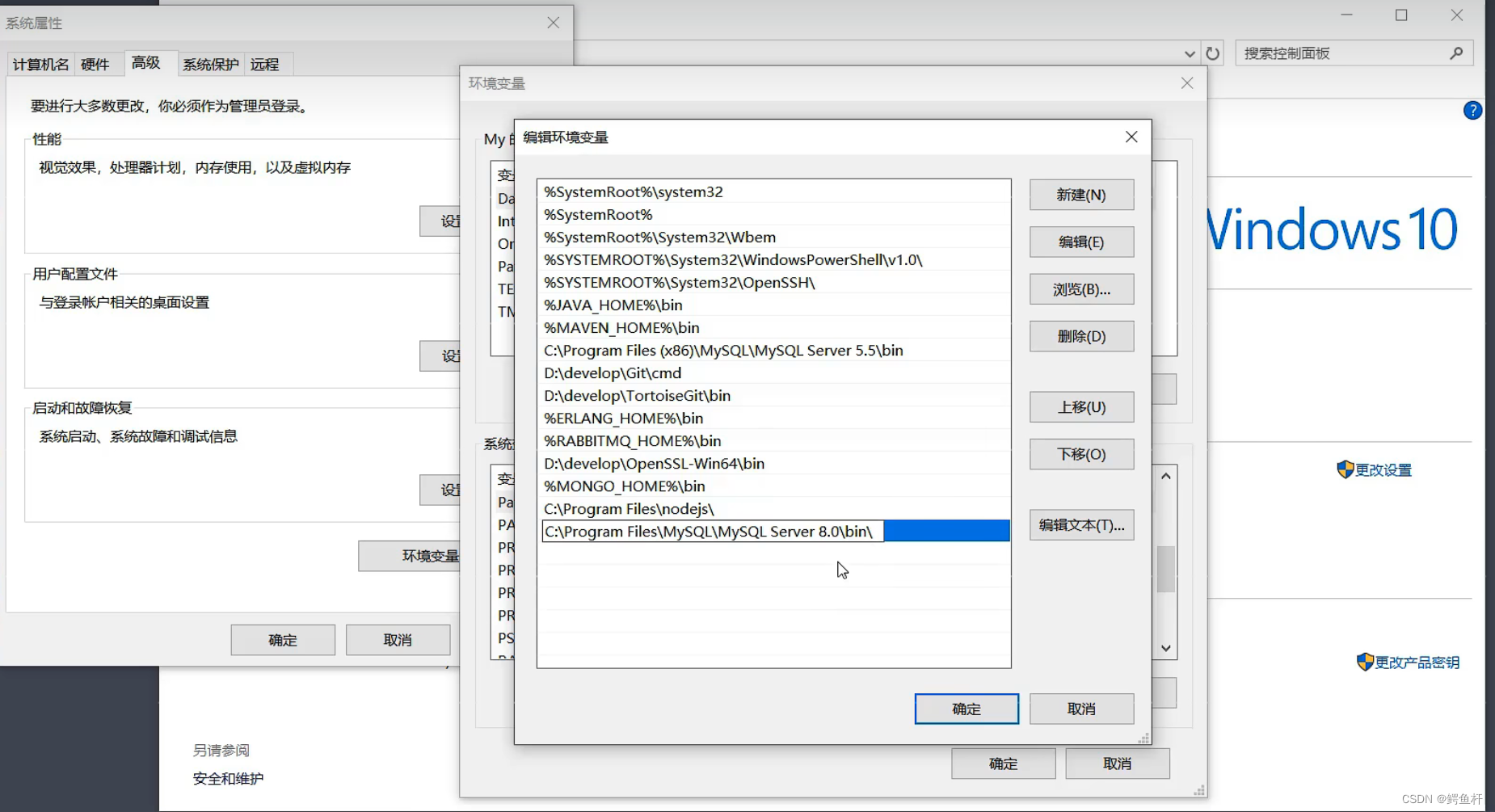The image size is (1495, 812).
Task: Select the %SystemRoot% entry
Action: [774, 214]
